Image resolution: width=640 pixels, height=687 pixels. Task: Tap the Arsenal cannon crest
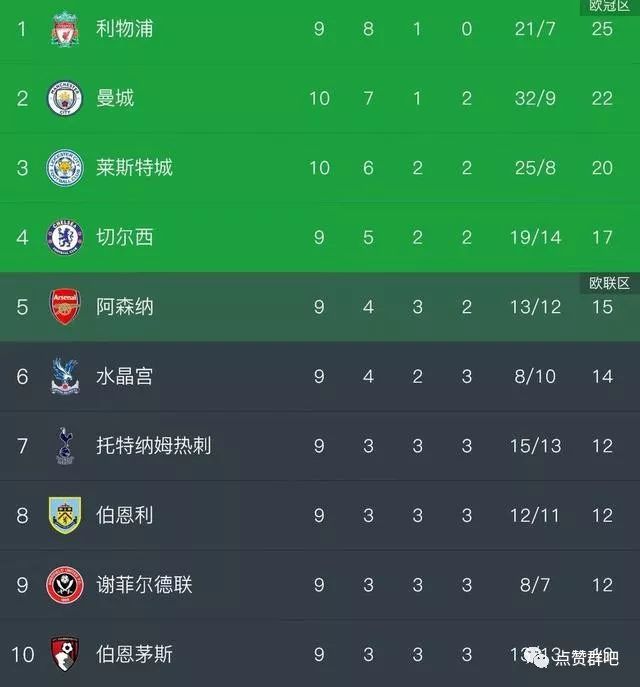pyautogui.click(x=65, y=306)
